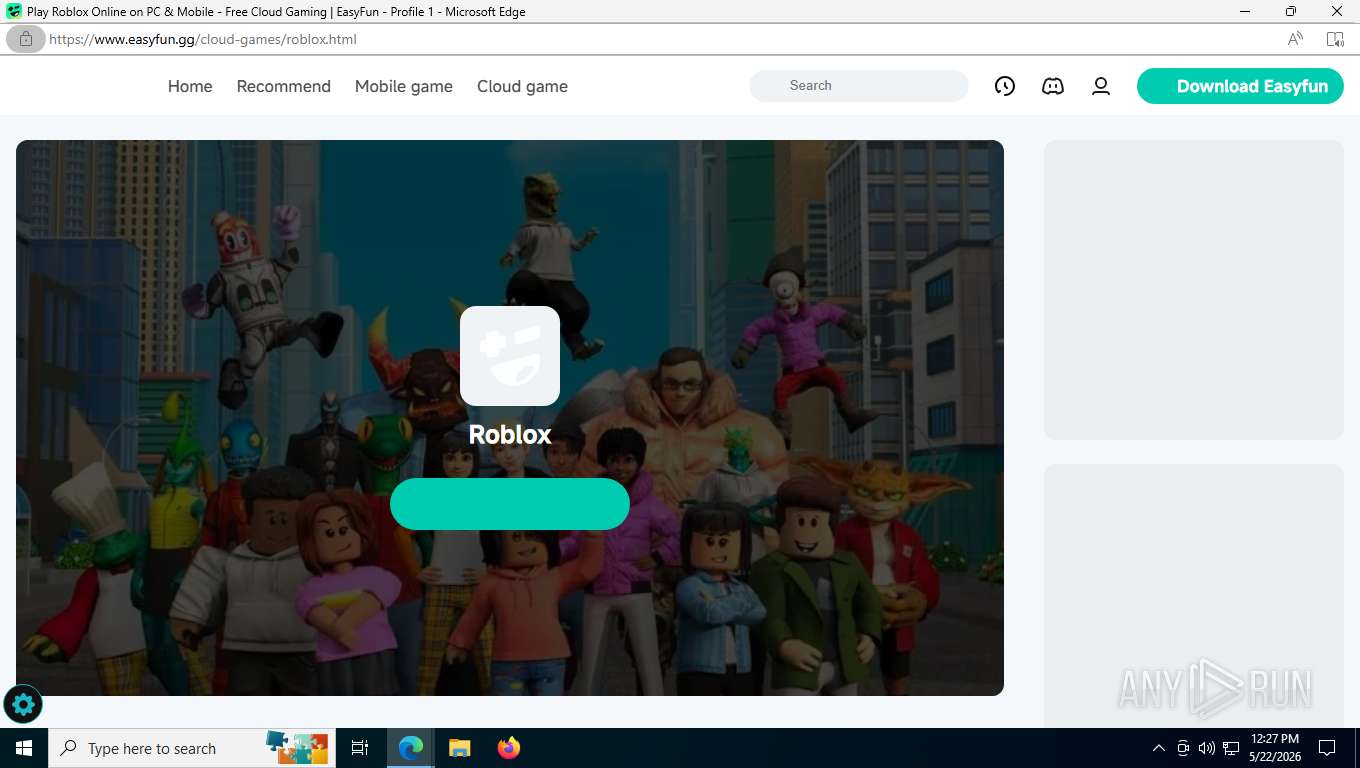
Task: Open the Windows Start menu
Action: pyautogui.click(x=24, y=748)
